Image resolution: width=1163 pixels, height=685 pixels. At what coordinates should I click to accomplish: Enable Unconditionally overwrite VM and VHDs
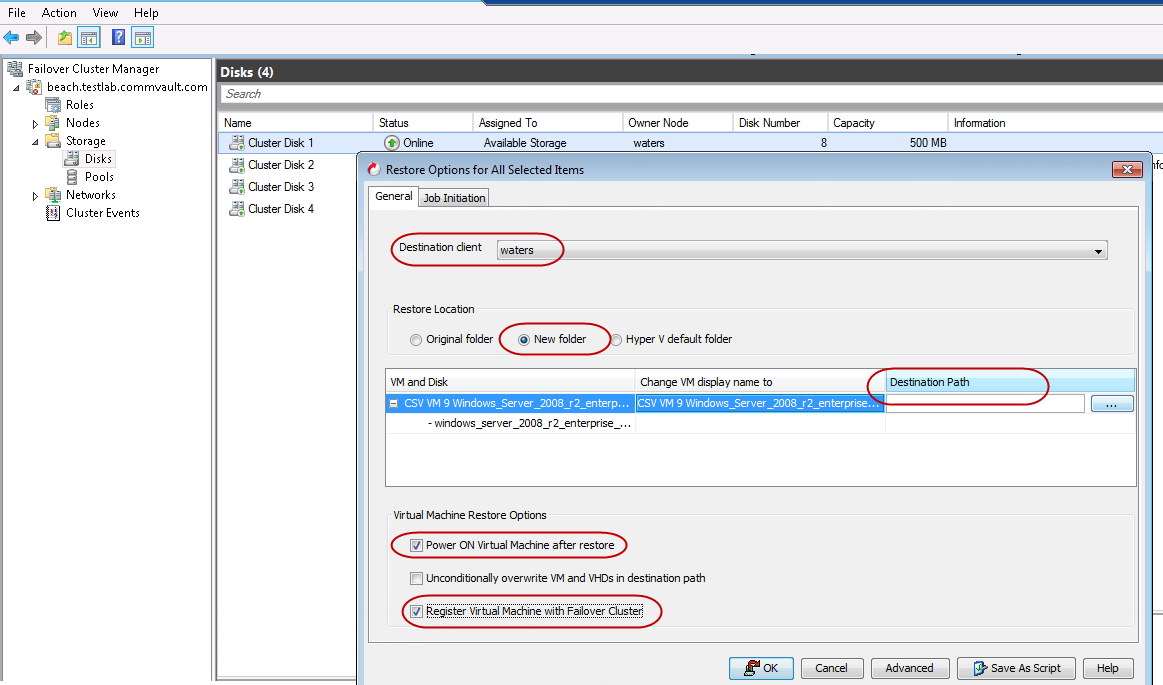coord(416,577)
